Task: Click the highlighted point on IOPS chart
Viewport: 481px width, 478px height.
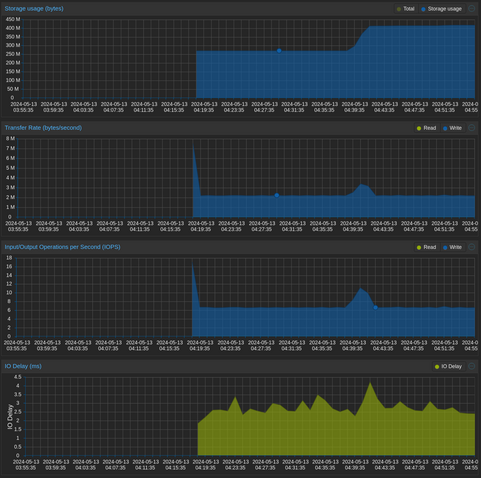Action: (x=375, y=307)
